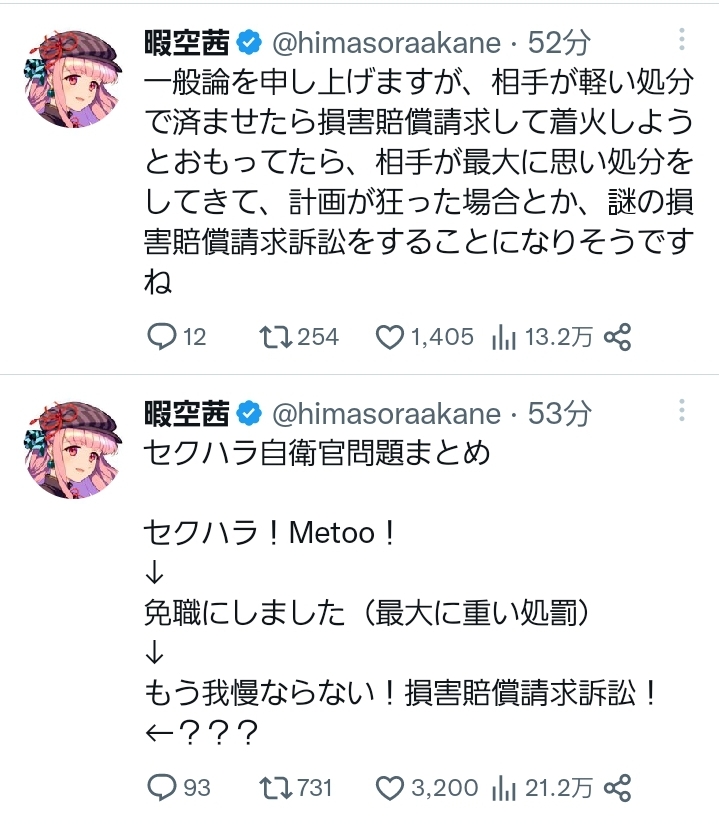Share the first tweet posted 52分 ago
Viewport: 719px width, 824px height.
tap(619, 337)
